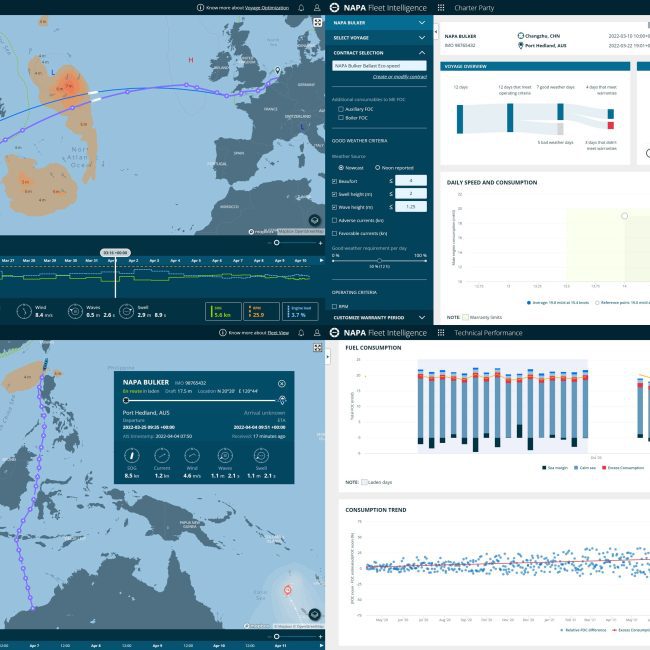Image resolution: width=650 pixels, height=650 pixels.
Task: Click the Beaufort limit field showing 4
Action: point(410,180)
